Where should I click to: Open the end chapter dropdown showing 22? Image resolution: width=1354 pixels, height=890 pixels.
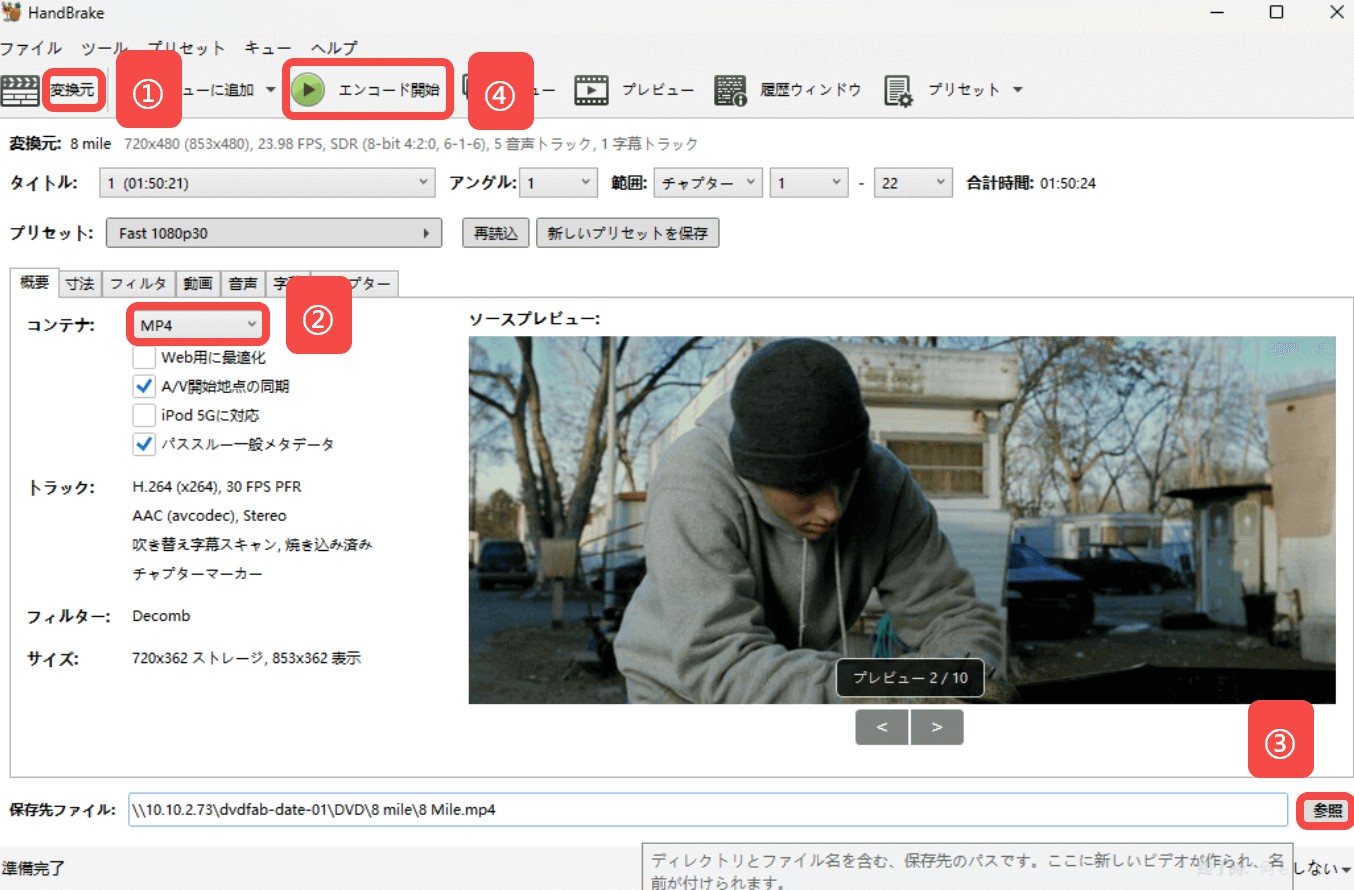coord(913,183)
